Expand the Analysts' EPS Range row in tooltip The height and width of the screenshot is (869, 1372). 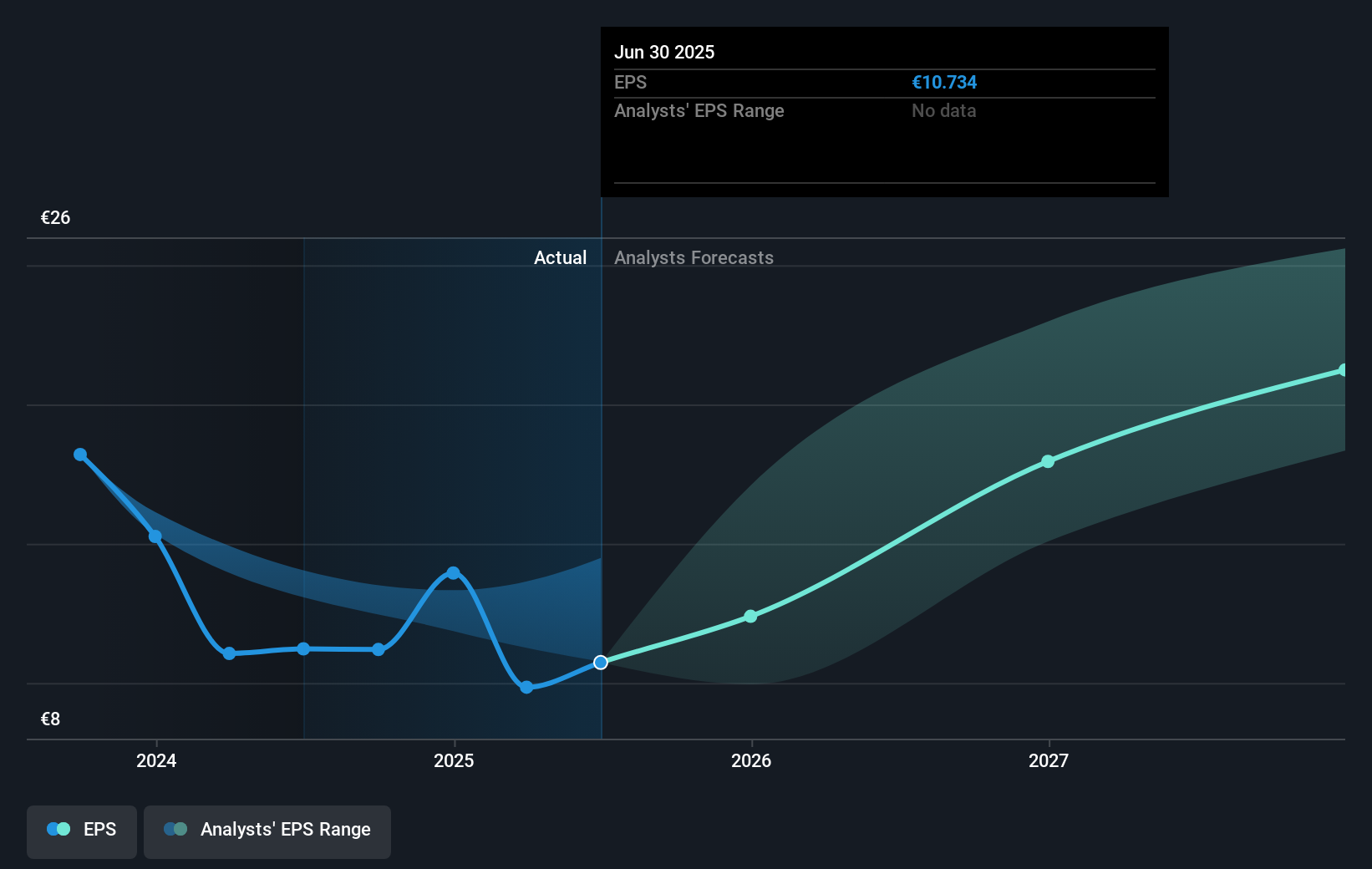click(x=699, y=110)
